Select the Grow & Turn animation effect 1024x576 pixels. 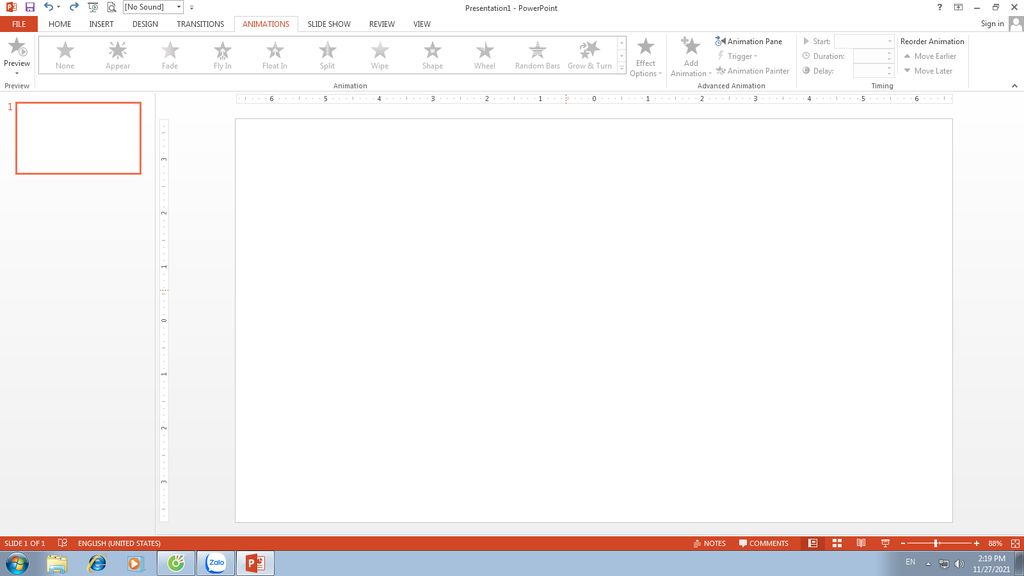pyautogui.click(x=590, y=55)
